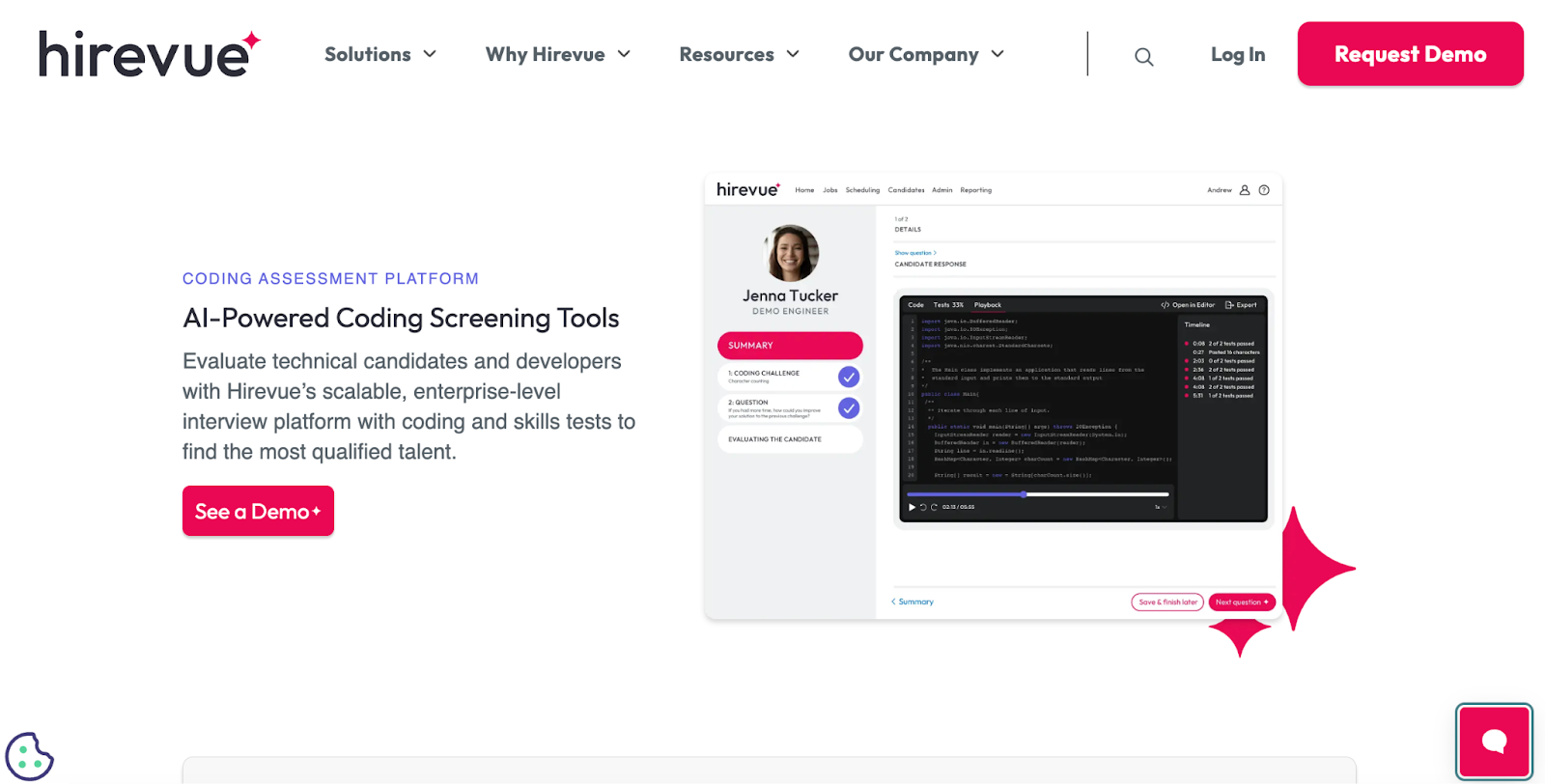Viewport: 1545px width, 784px height.
Task: Select the Candidates menu item in mockup
Action: click(906, 190)
